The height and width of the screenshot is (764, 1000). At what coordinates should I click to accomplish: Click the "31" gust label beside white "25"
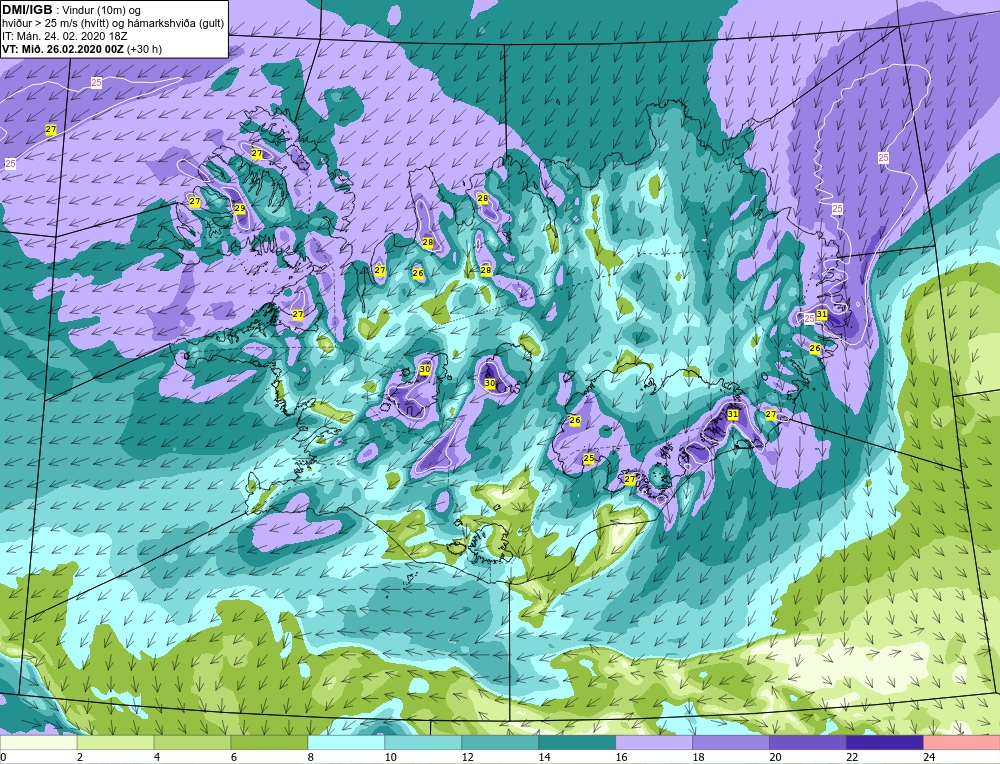point(821,314)
